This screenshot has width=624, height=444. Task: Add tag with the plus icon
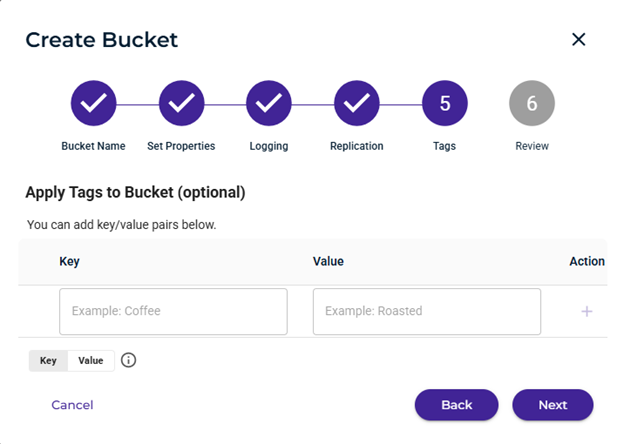click(587, 312)
